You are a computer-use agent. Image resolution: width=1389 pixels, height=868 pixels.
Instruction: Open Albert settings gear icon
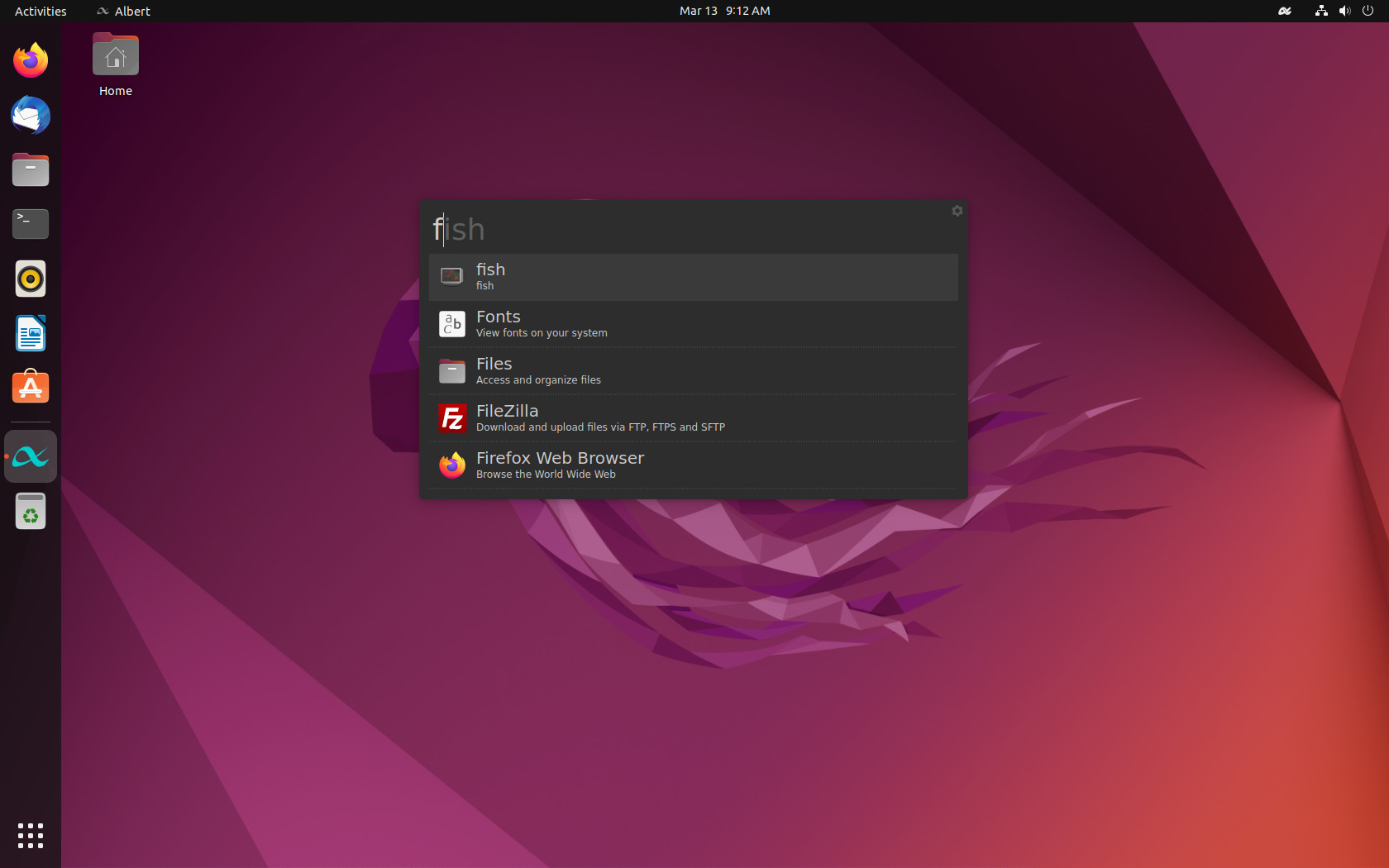(957, 211)
